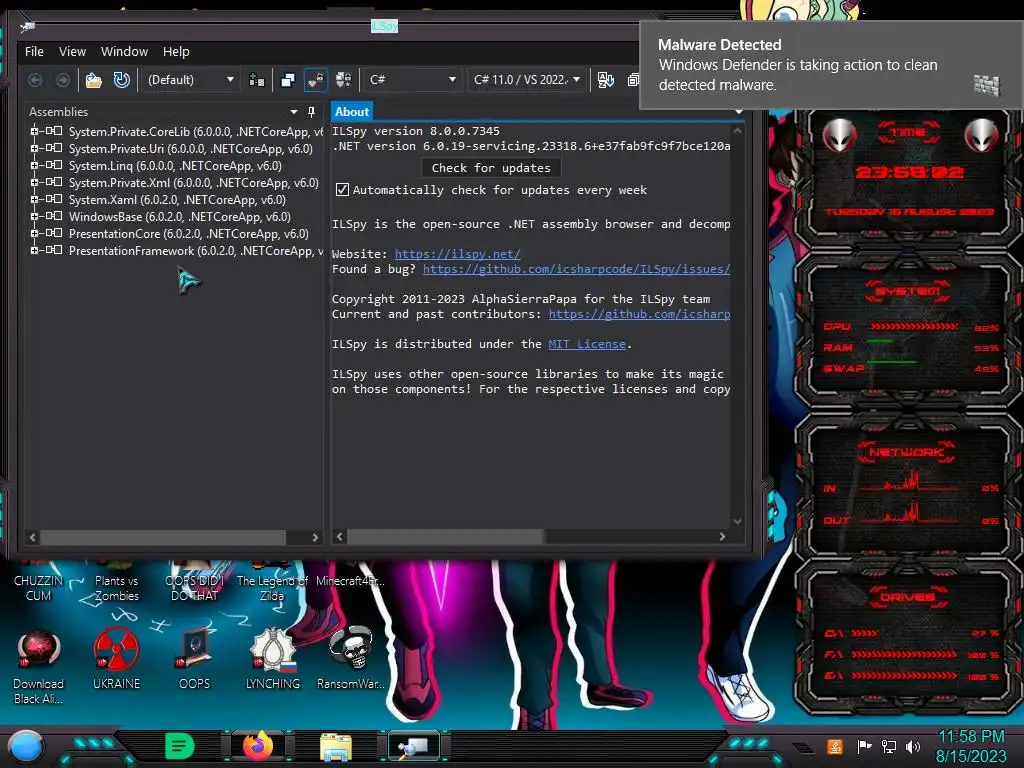This screenshot has height=768, width=1024.
Task: Click the System.Private.CoreLib assembly icon
Action: click(x=54, y=131)
